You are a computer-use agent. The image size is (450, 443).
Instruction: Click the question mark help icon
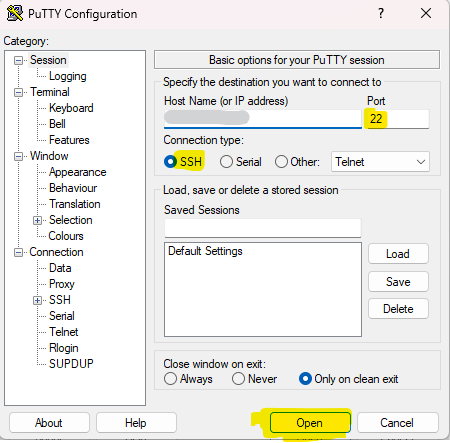tap(381, 13)
